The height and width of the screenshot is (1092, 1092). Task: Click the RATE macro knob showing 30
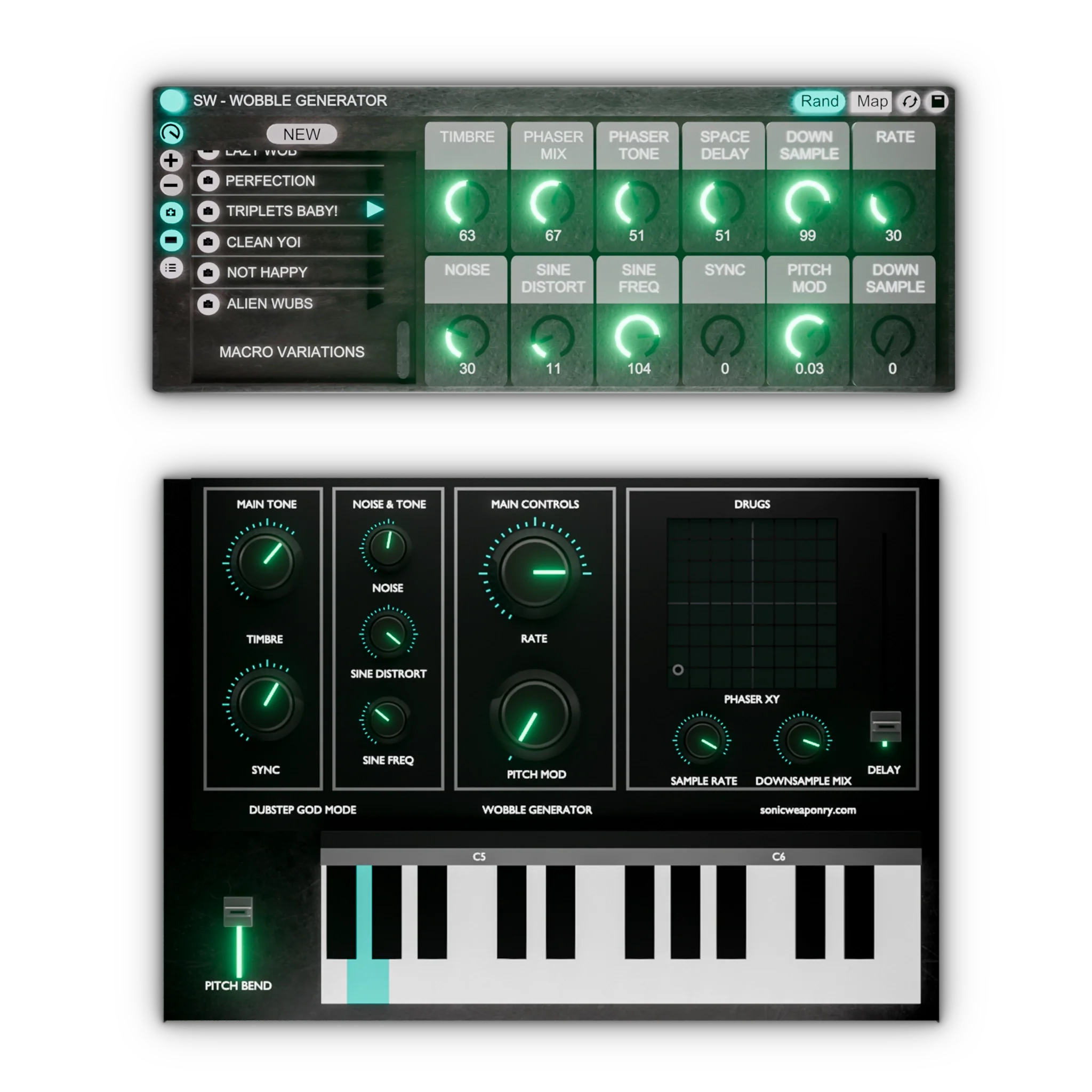tap(893, 202)
